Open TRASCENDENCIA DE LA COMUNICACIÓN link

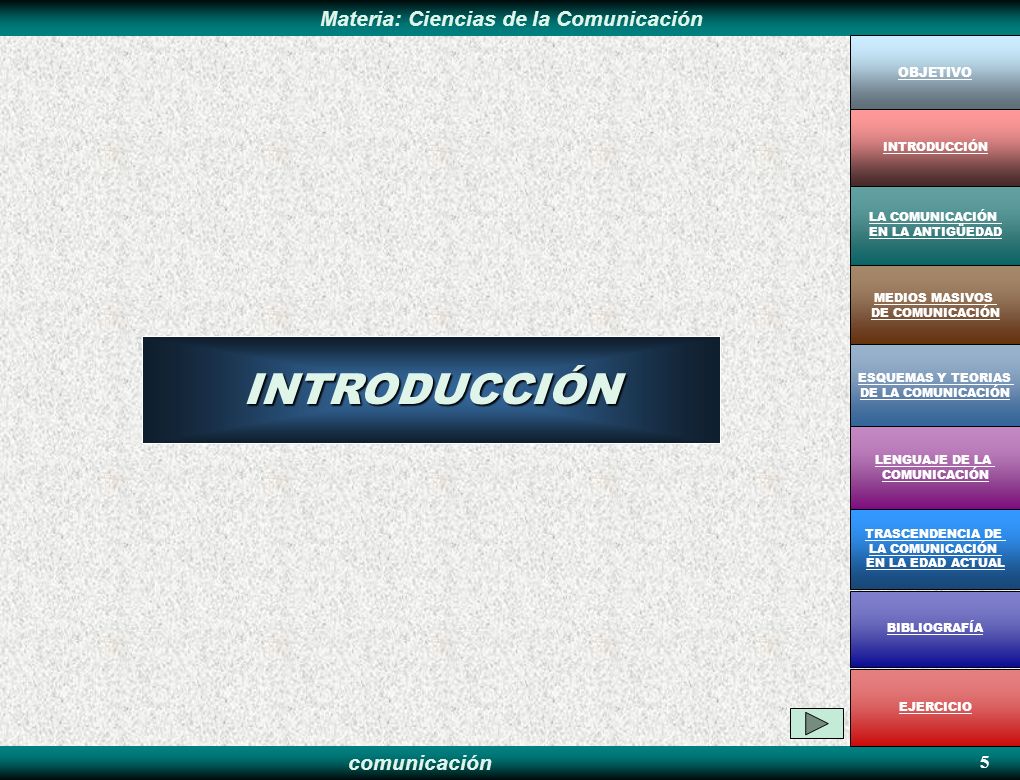(x=935, y=548)
